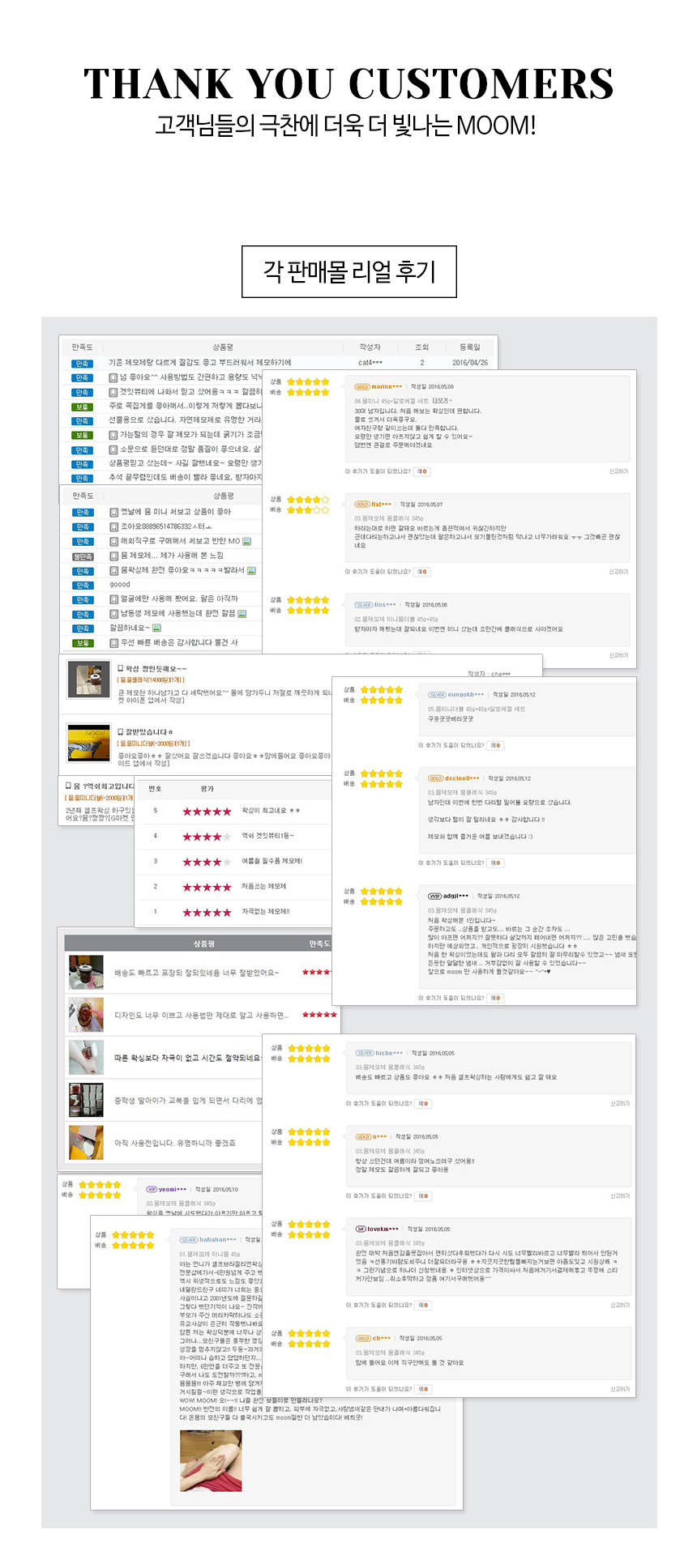
Task: Click the SILVER badge beside liss*** reviewer
Action: (x=363, y=605)
